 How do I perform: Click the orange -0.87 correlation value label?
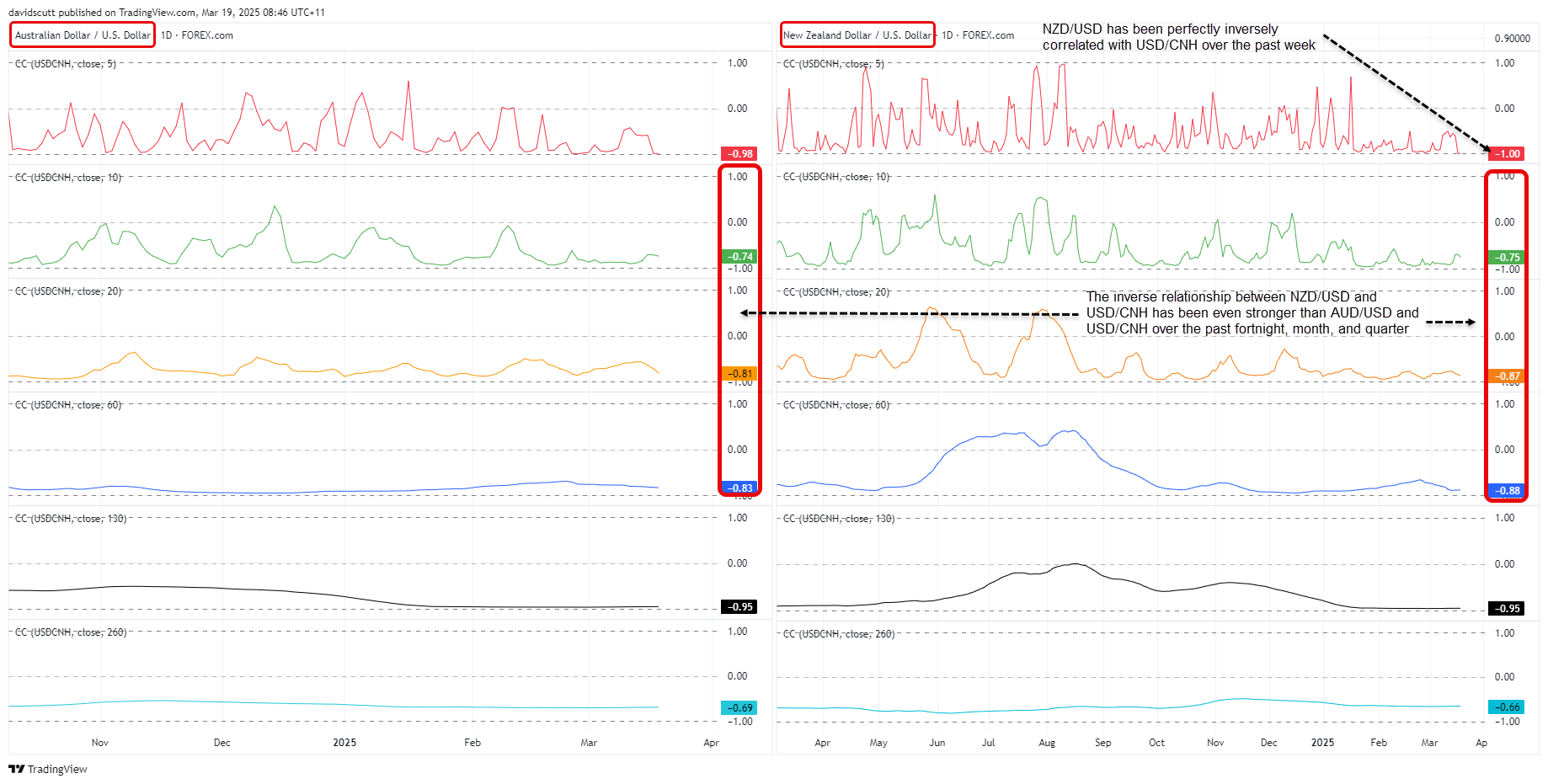(x=1506, y=376)
